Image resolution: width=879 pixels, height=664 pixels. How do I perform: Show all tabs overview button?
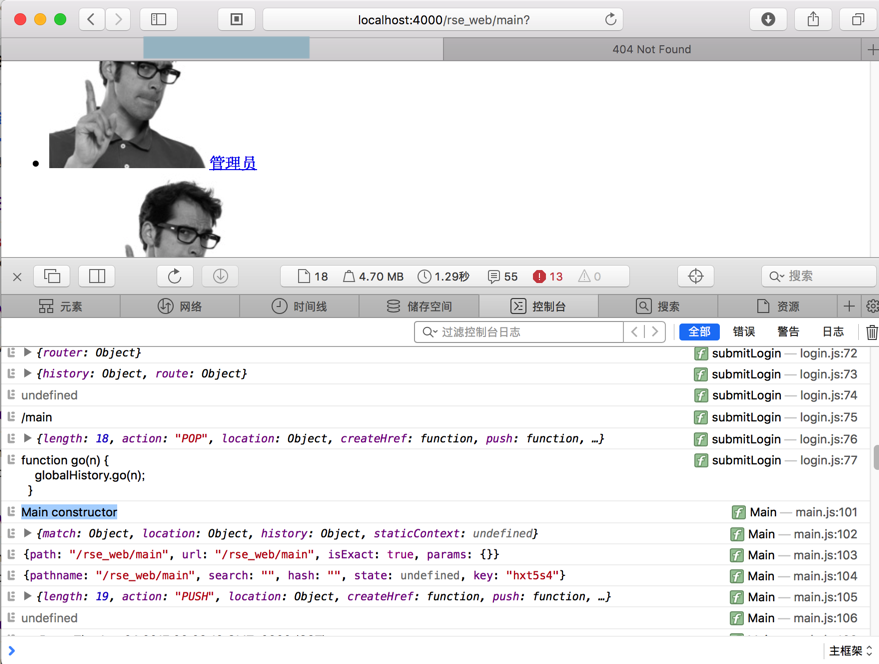pyautogui.click(x=858, y=20)
